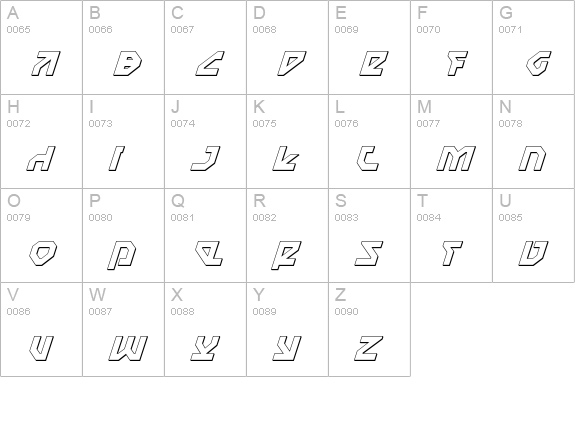This screenshot has height=421, width=575.
Task: Pick the letter M glyph
Action: [x=456, y=158]
